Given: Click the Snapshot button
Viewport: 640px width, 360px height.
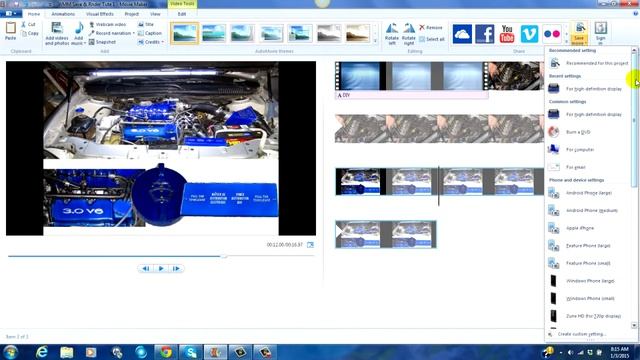Looking at the screenshot, I should pos(102,42).
